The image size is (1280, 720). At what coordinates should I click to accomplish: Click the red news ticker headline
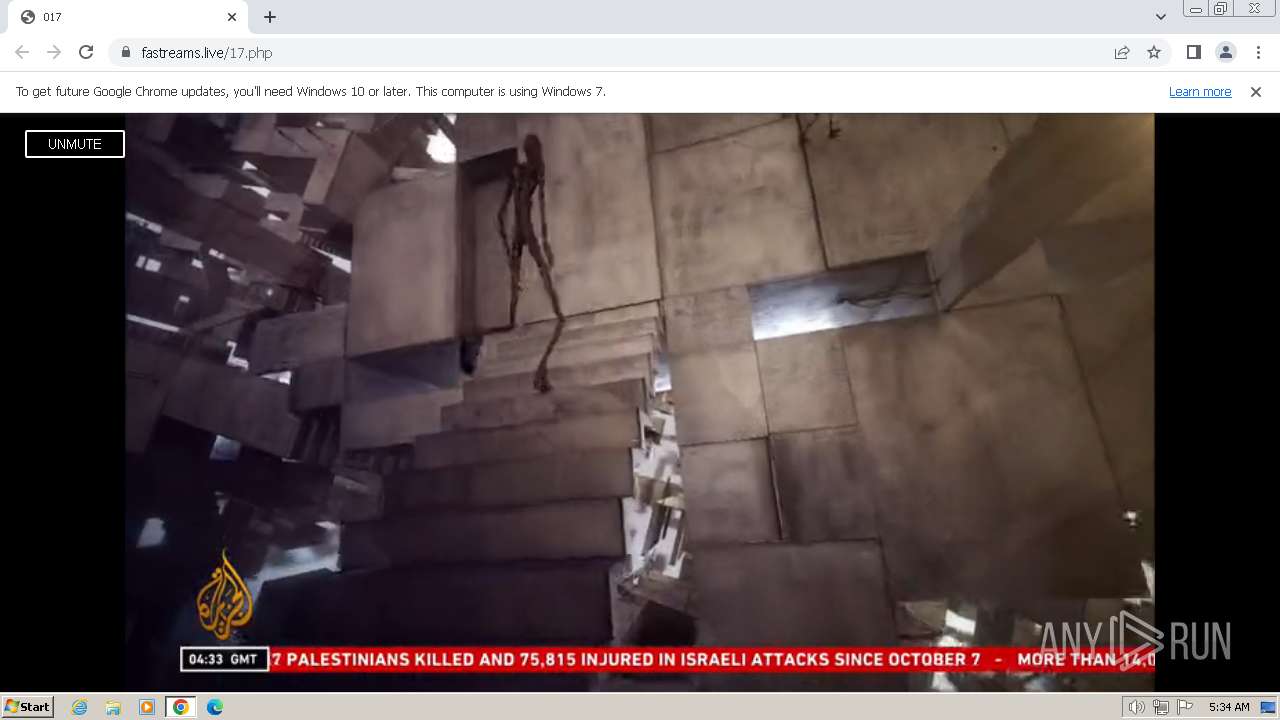(712, 659)
